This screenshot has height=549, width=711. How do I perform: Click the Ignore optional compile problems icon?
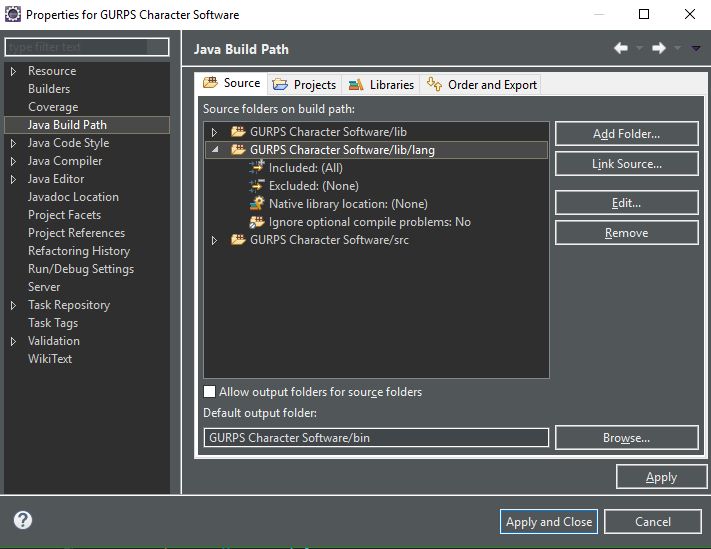click(257, 221)
